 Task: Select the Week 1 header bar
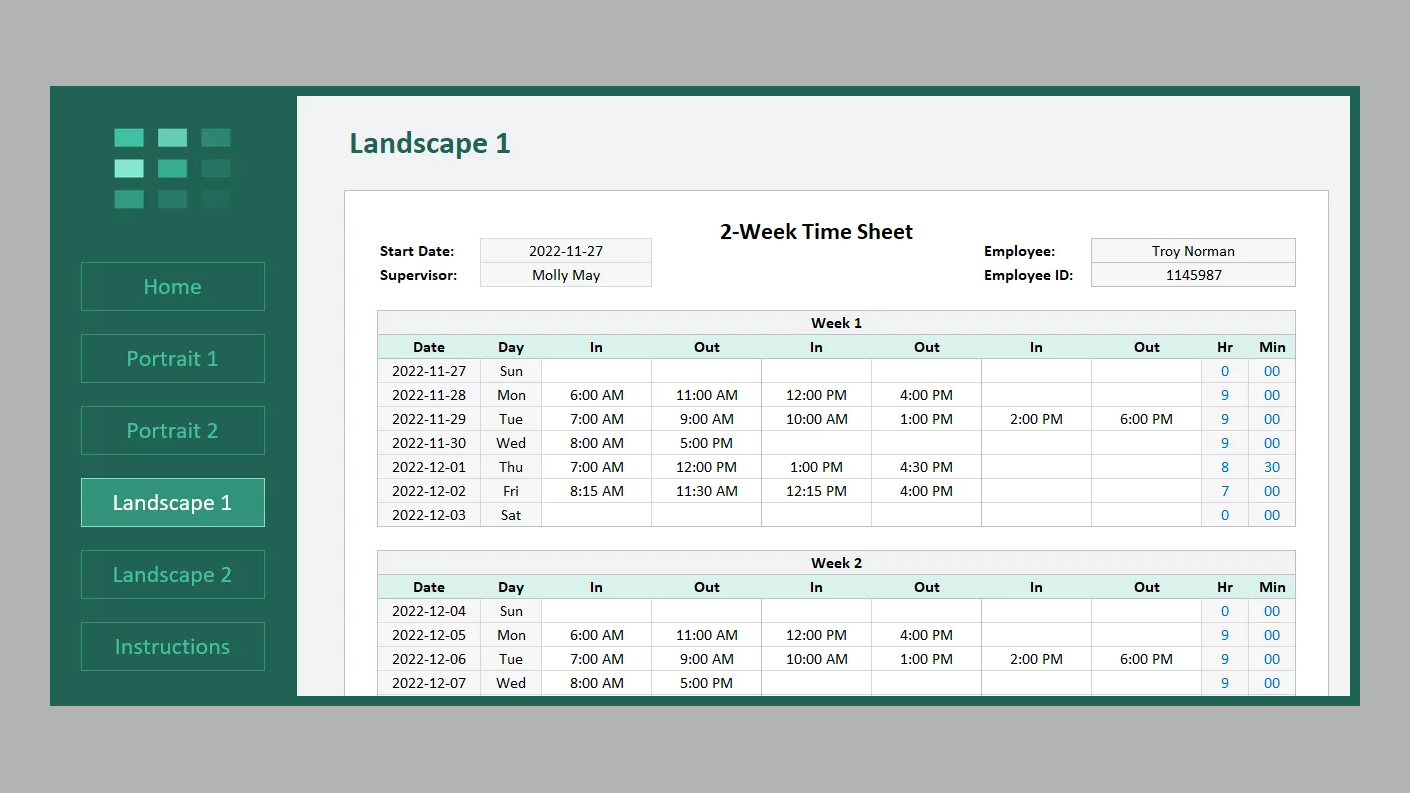pos(836,323)
